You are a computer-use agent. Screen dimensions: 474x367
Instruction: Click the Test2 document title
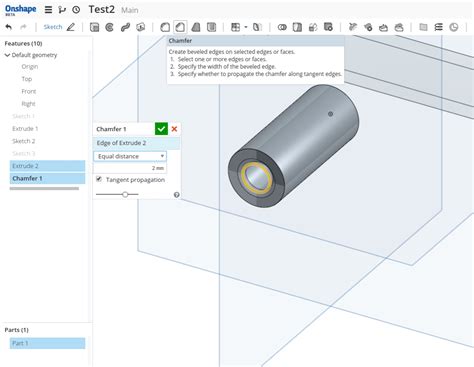101,10
